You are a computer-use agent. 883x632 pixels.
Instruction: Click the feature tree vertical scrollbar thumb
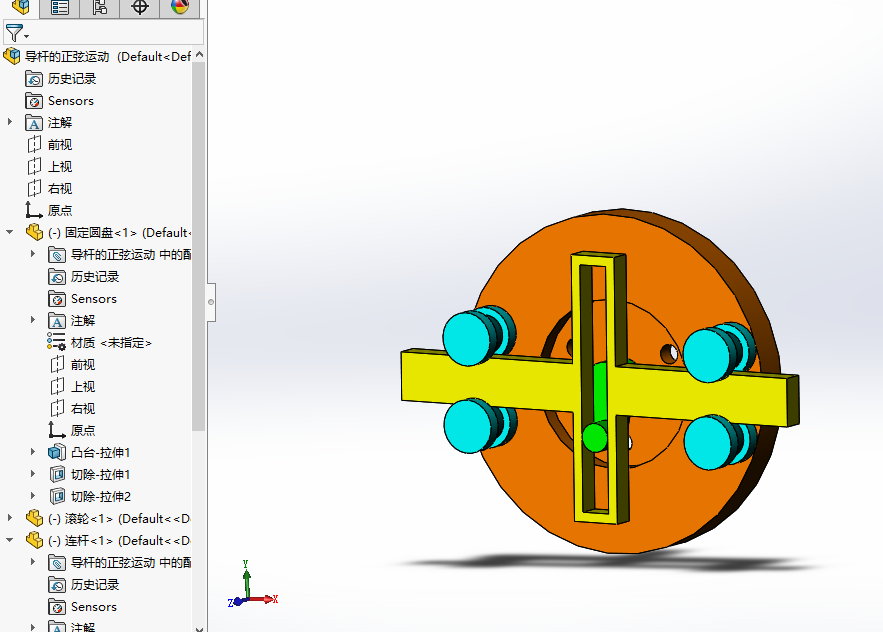tap(198, 247)
